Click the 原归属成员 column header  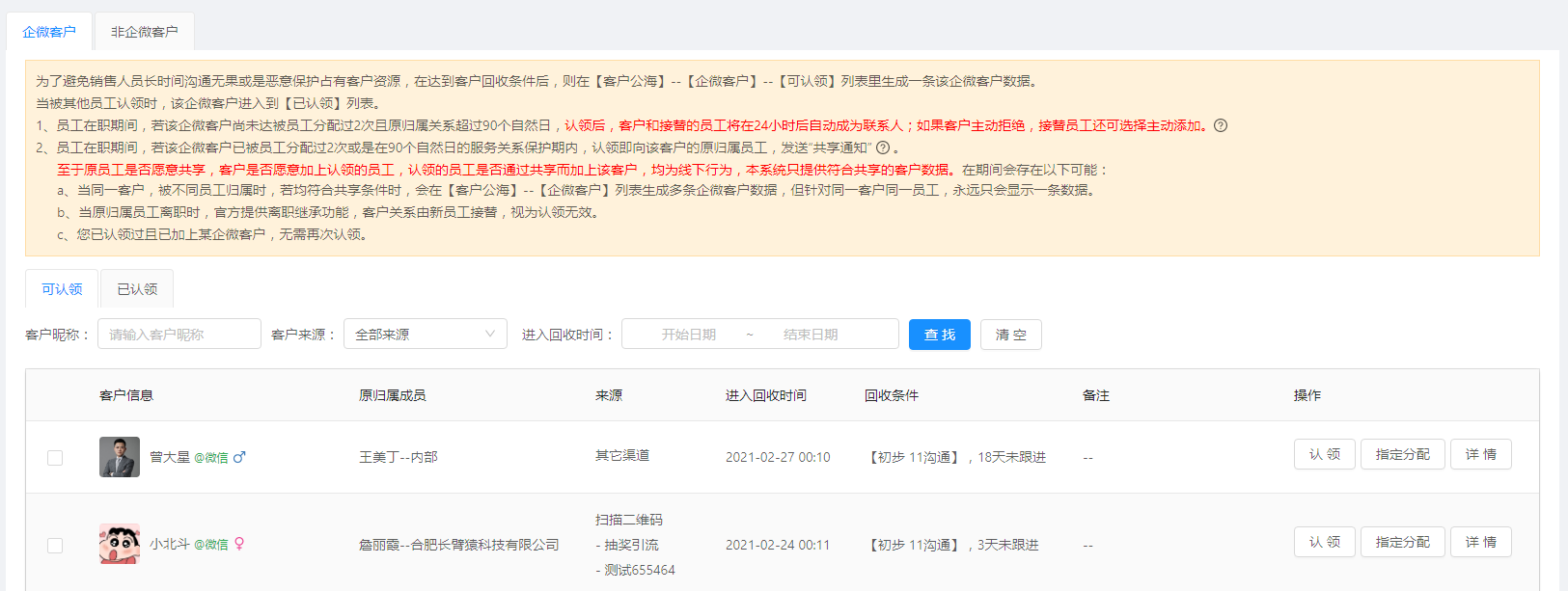[393, 395]
